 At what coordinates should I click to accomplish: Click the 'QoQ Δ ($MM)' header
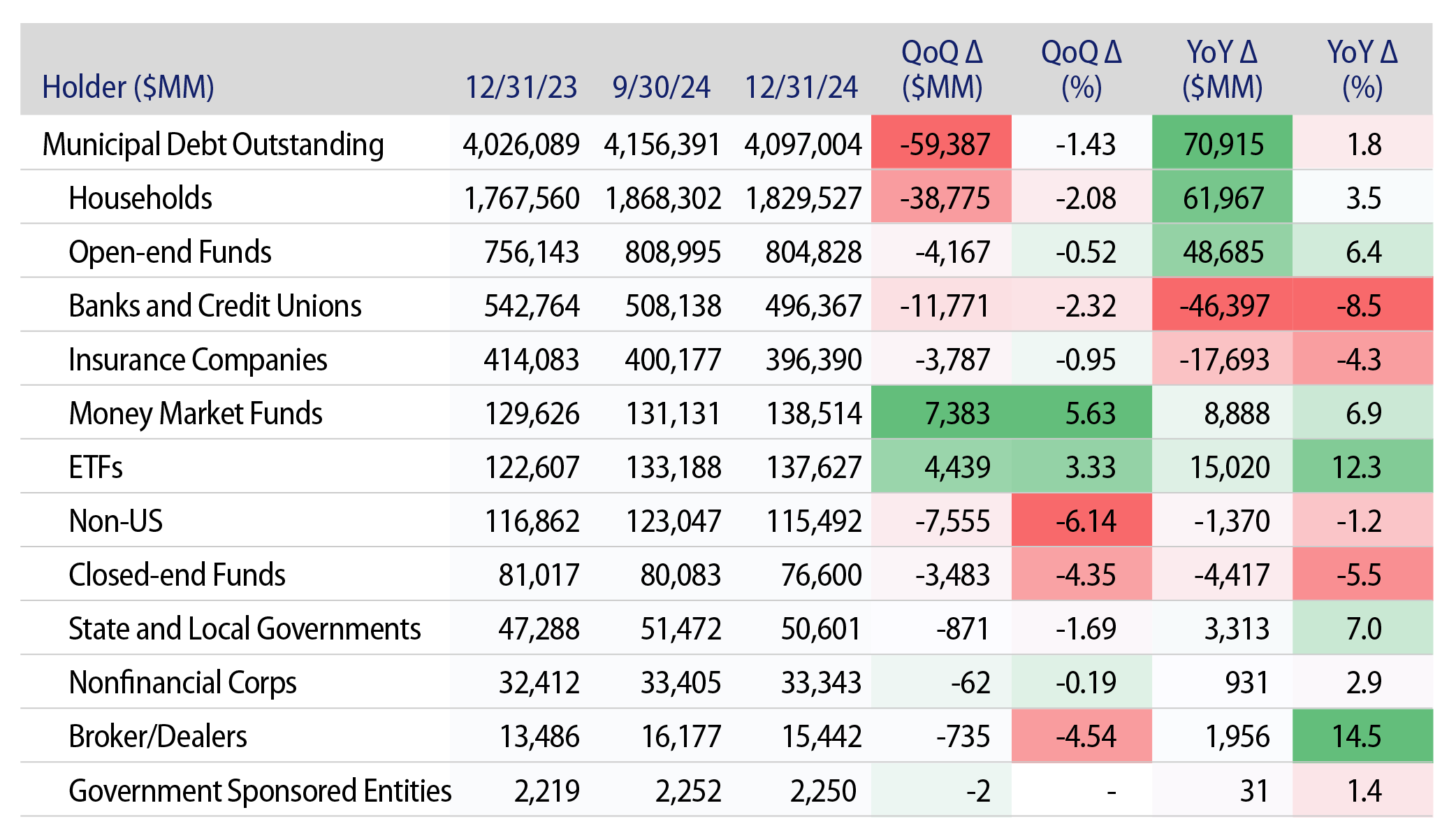pos(942,70)
